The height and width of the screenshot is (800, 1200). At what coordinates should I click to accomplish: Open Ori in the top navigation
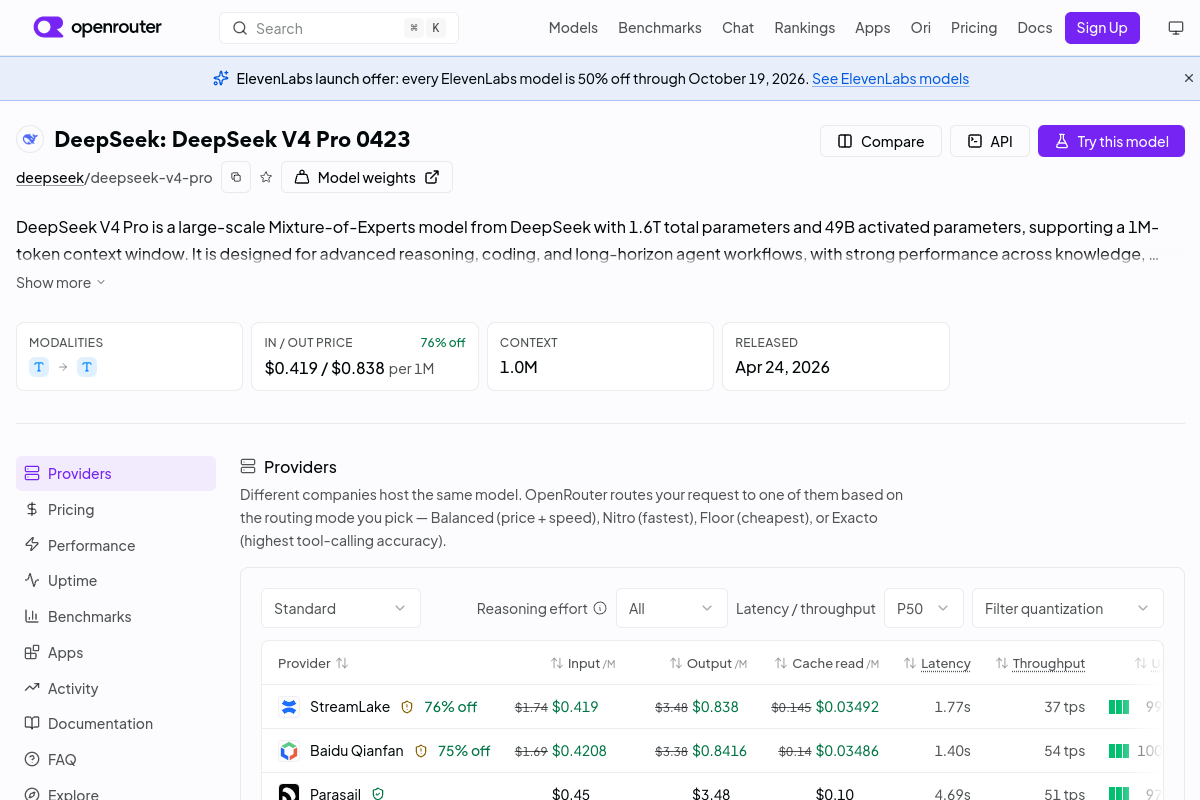(x=921, y=28)
